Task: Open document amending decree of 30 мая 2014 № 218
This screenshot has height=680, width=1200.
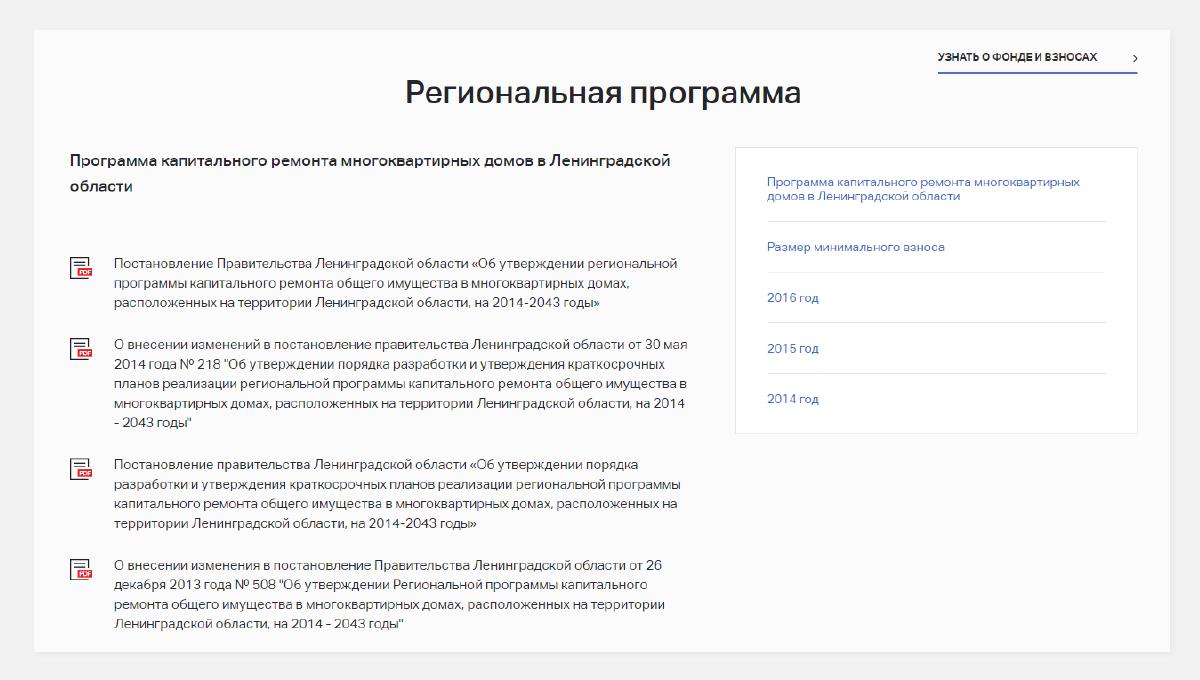Action: click(400, 384)
